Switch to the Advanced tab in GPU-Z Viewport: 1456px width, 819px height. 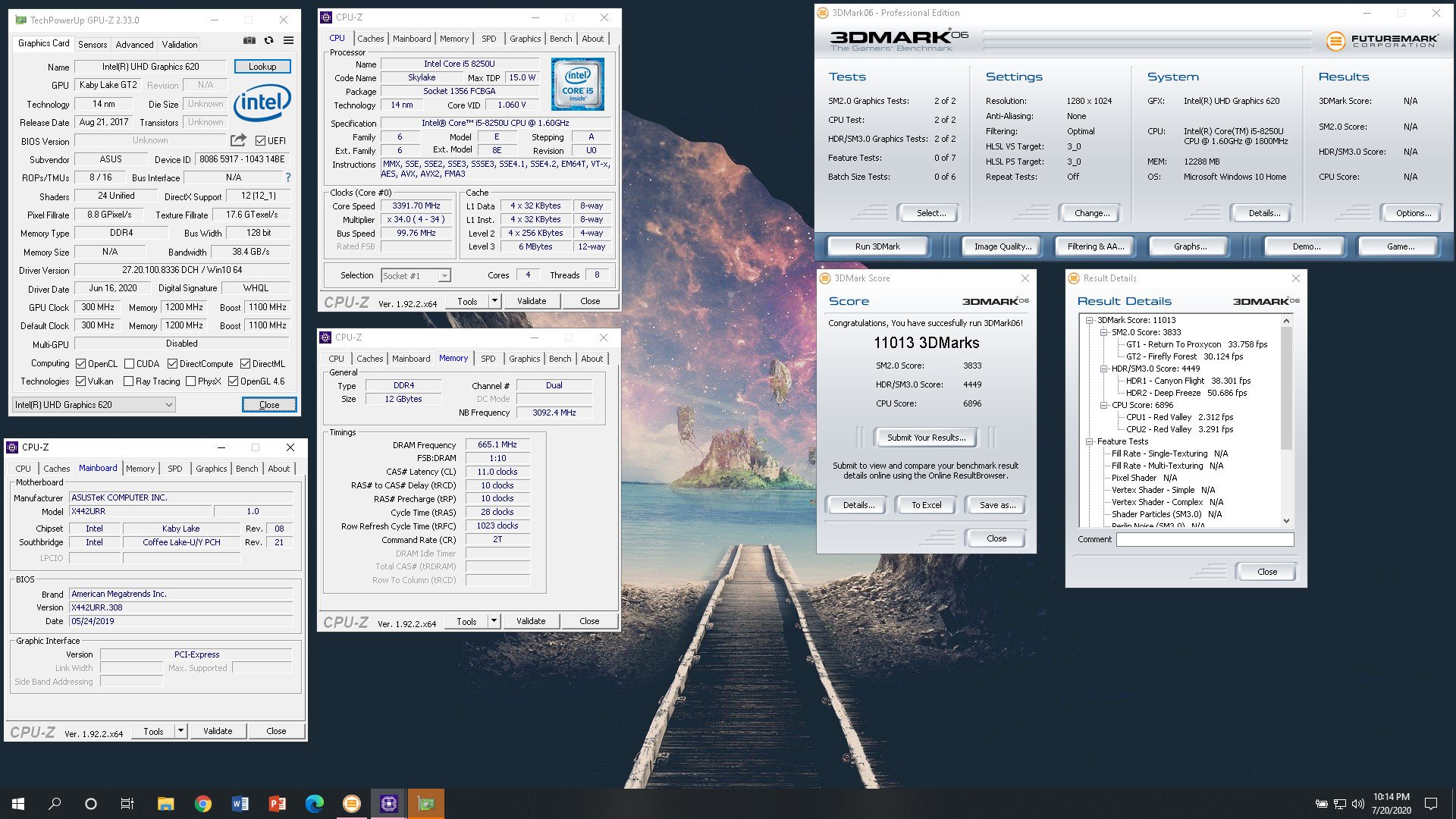coord(134,45)
